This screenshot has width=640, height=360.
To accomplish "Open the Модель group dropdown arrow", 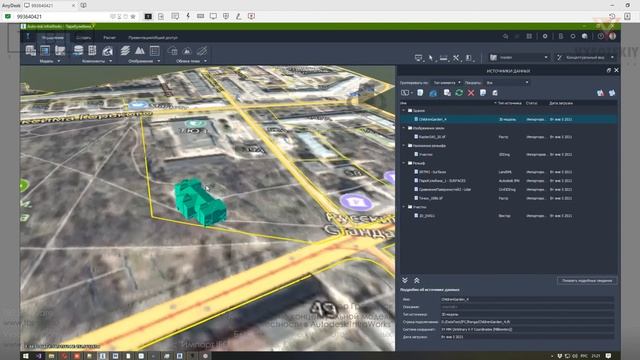I will point(59,61).
